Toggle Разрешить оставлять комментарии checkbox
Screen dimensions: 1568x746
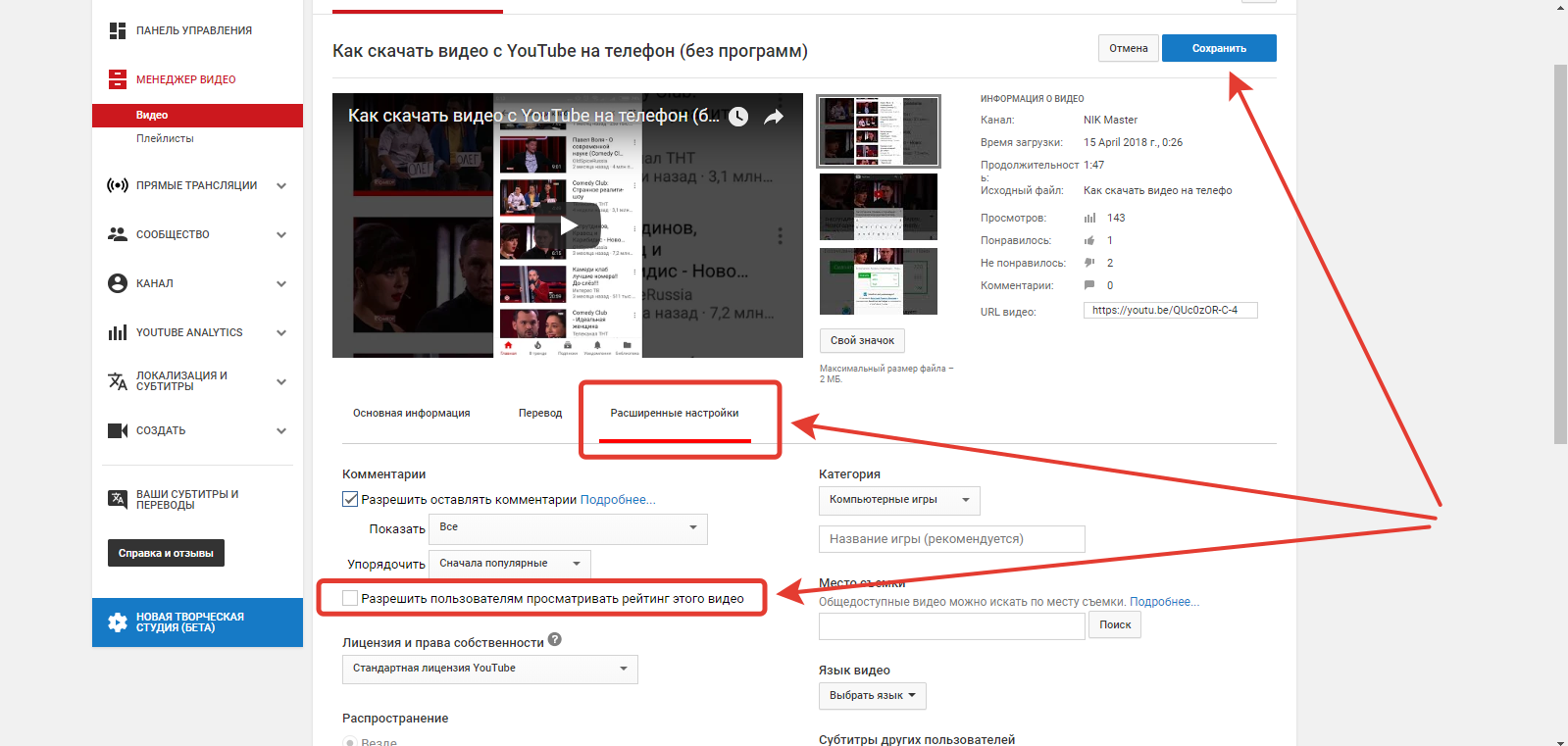pos(350,499)
